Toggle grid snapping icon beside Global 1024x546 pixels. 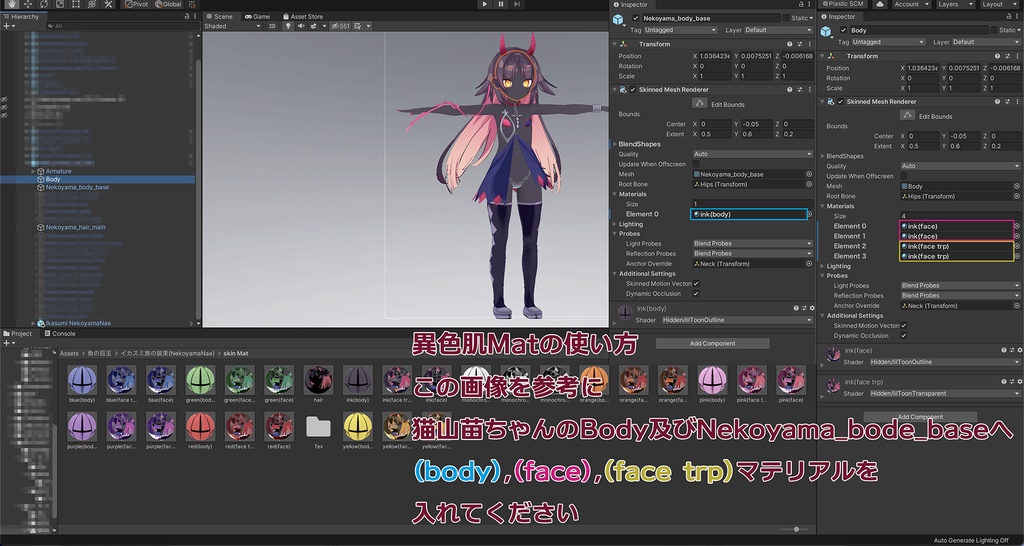pos(193,4)
